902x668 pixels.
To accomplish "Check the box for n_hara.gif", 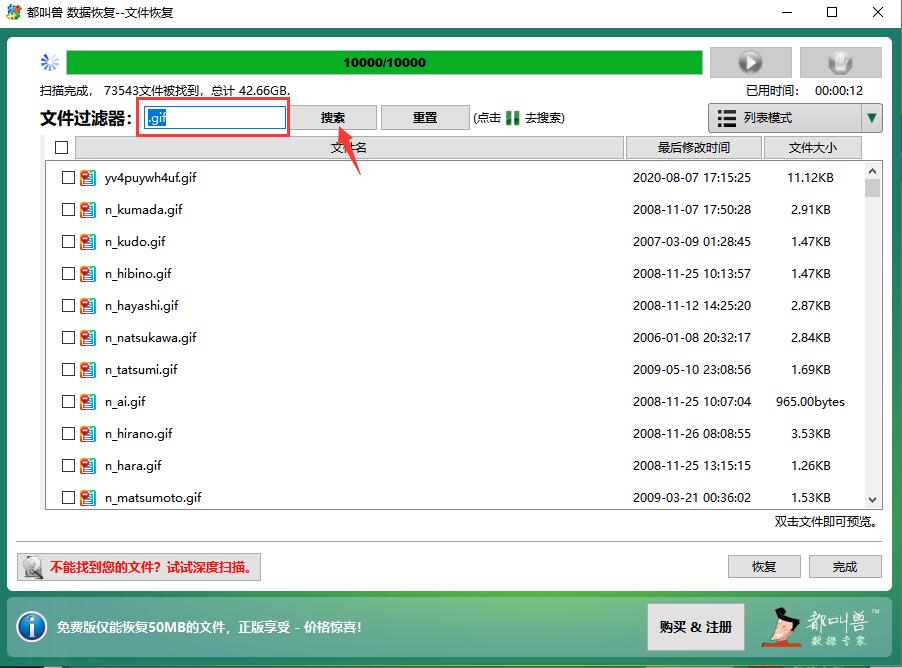I will pyautogui.click(x=68, y=465).
